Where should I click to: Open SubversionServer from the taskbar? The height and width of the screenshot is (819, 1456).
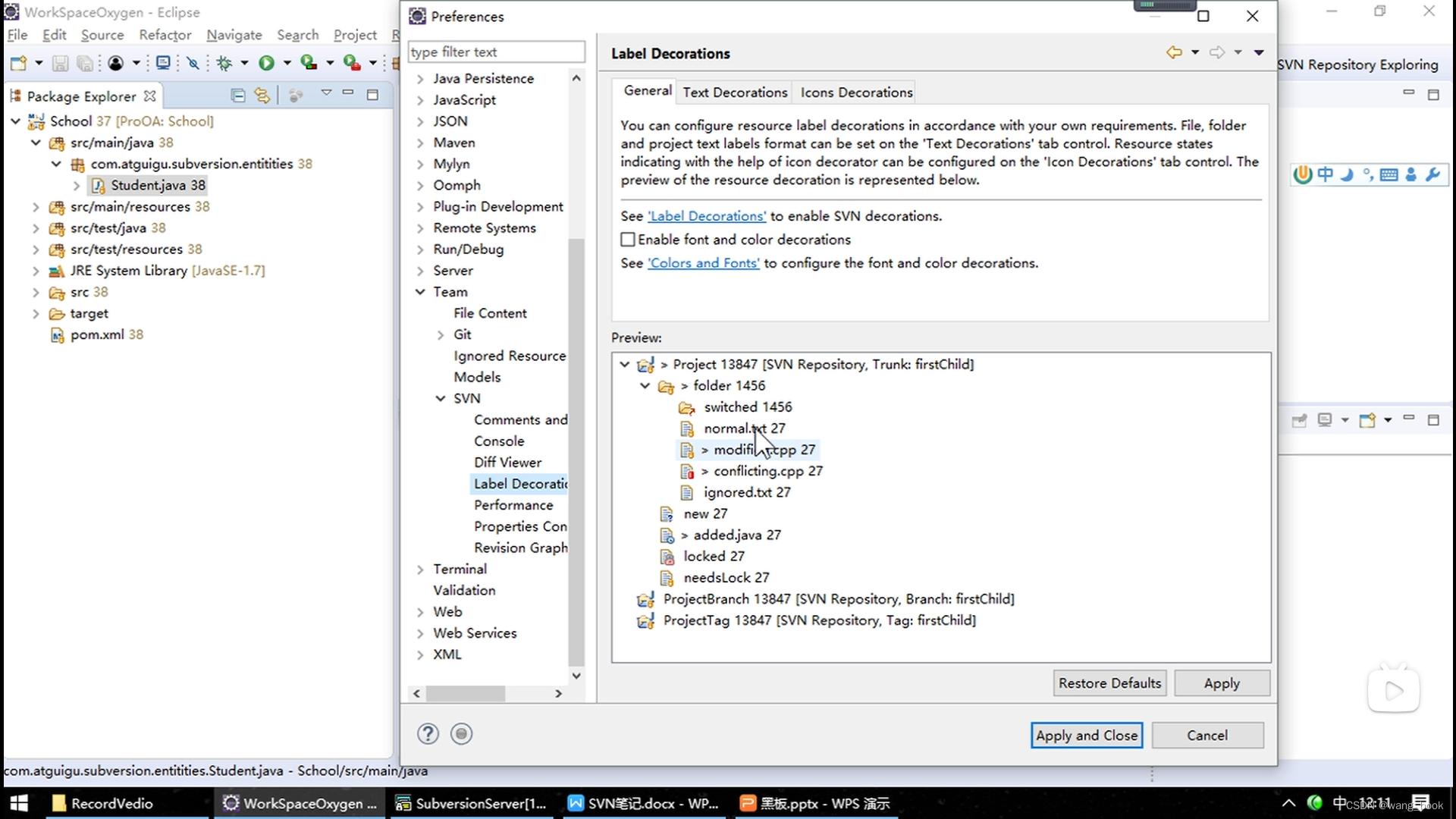tap(472, 803)
